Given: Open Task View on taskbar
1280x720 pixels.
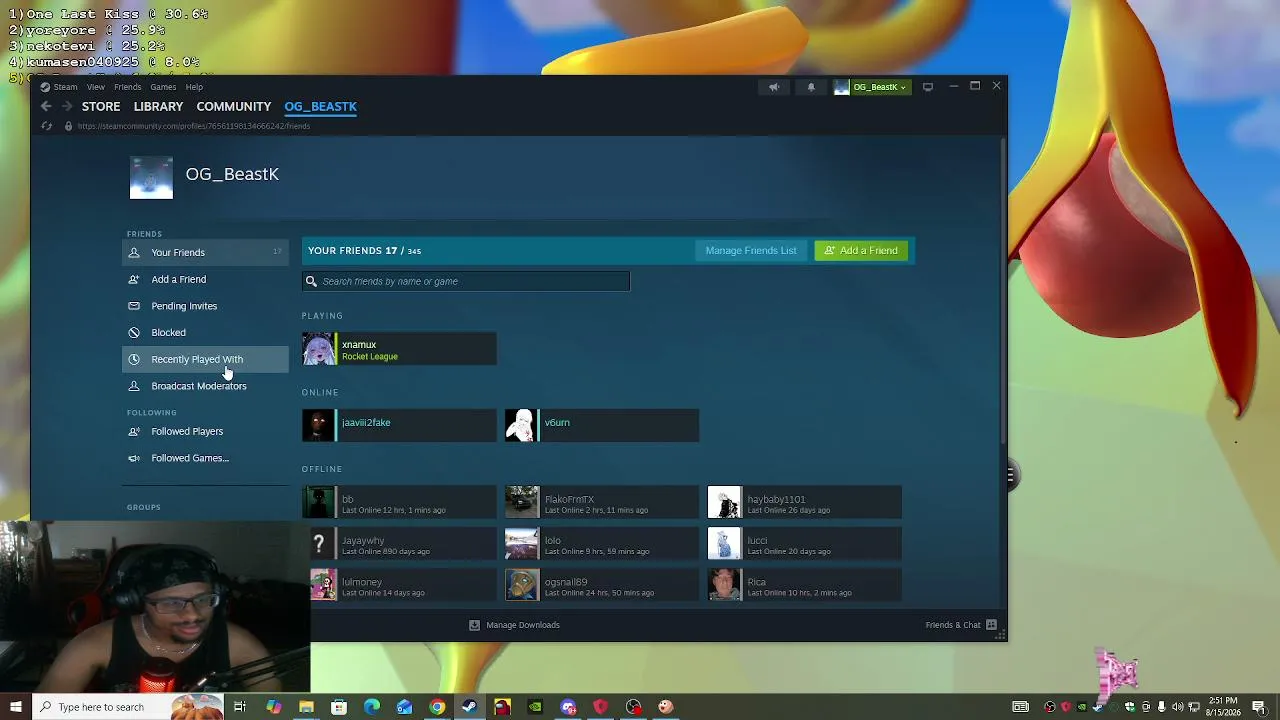Looking at the screenshot, I should click(240, 707).
